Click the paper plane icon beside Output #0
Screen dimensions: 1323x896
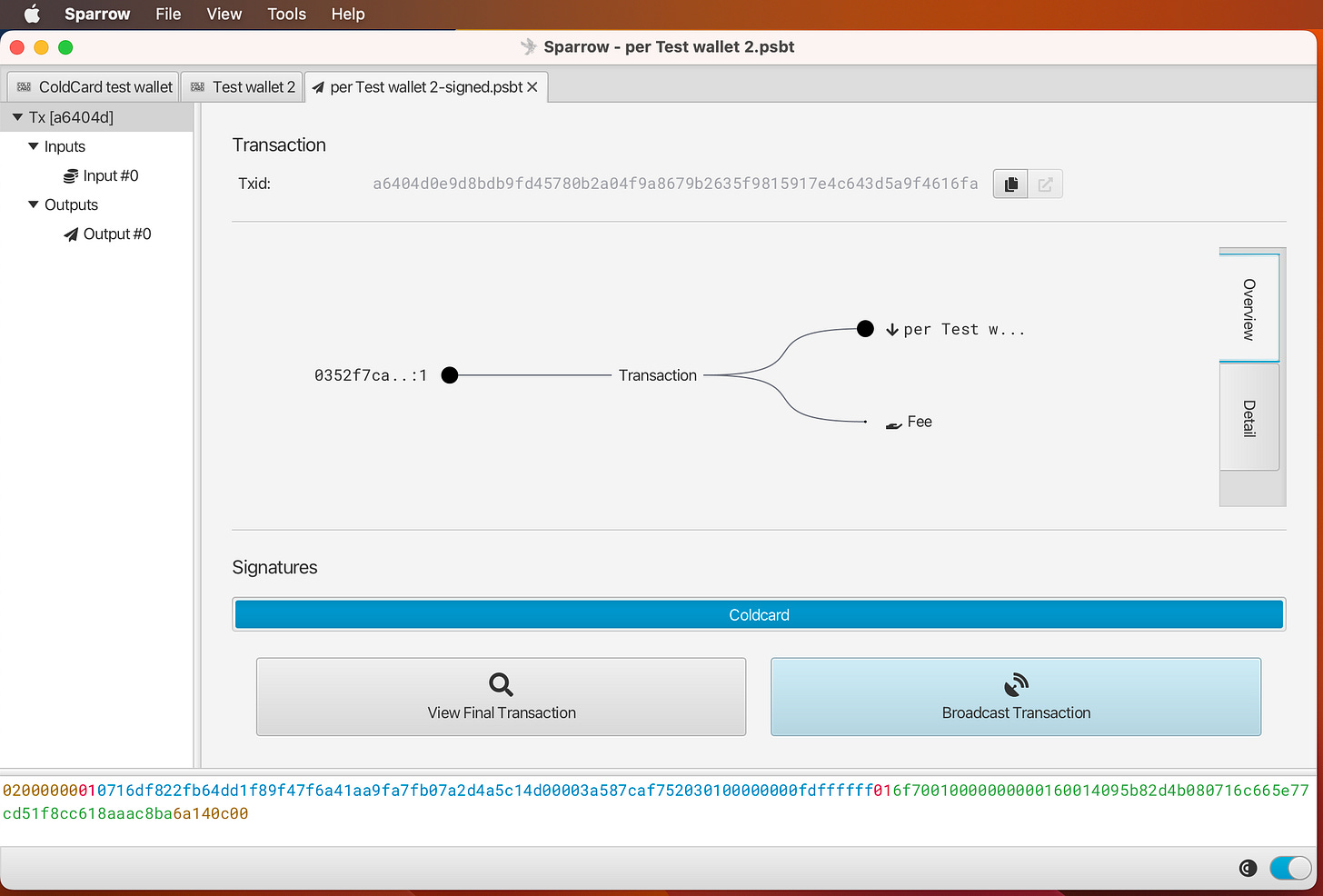[x=71, y=234]
